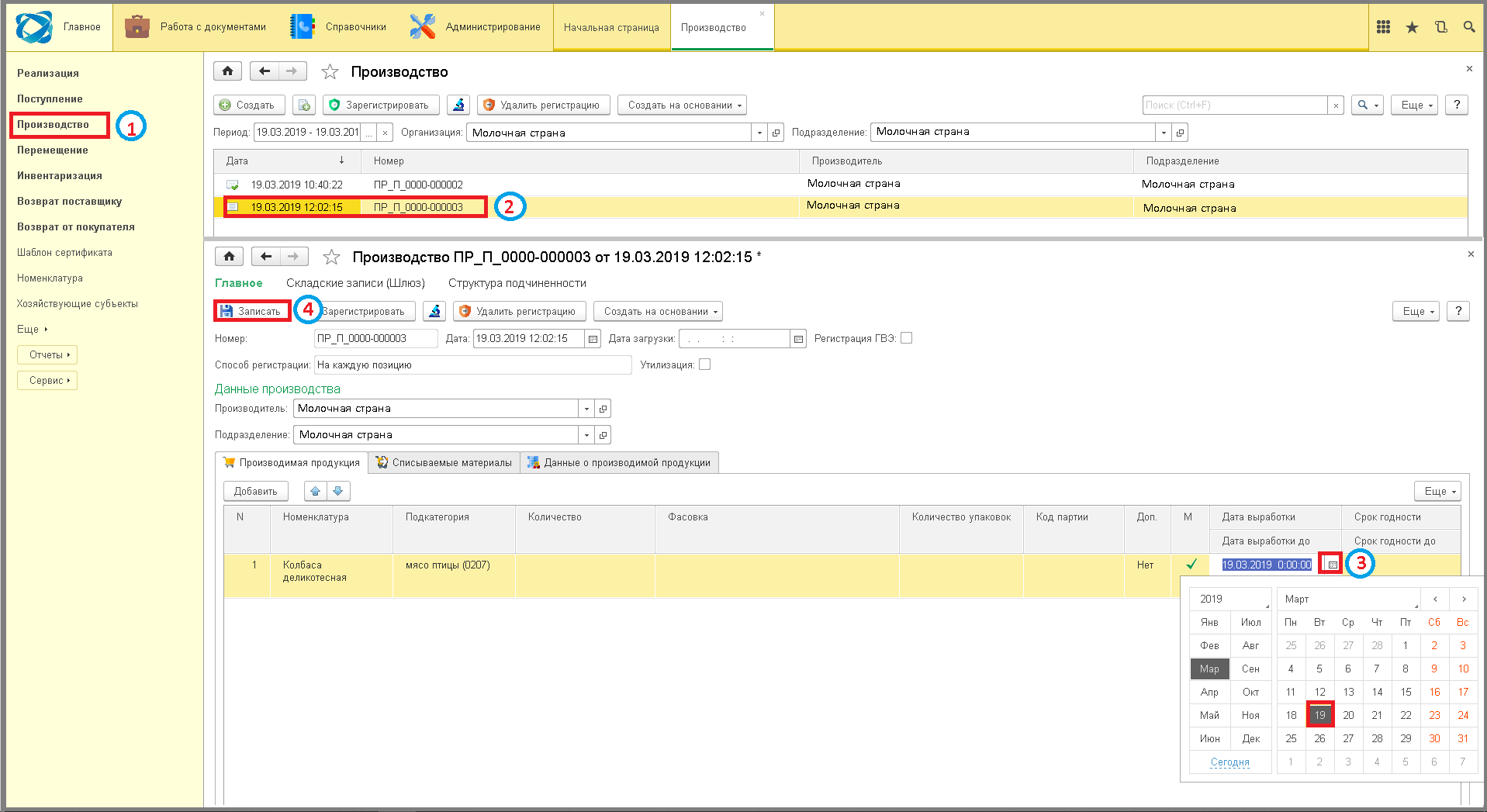1487x812 pixels.
Task: Move row up with the up-arrow icon
Action: [x=315, y=491]
